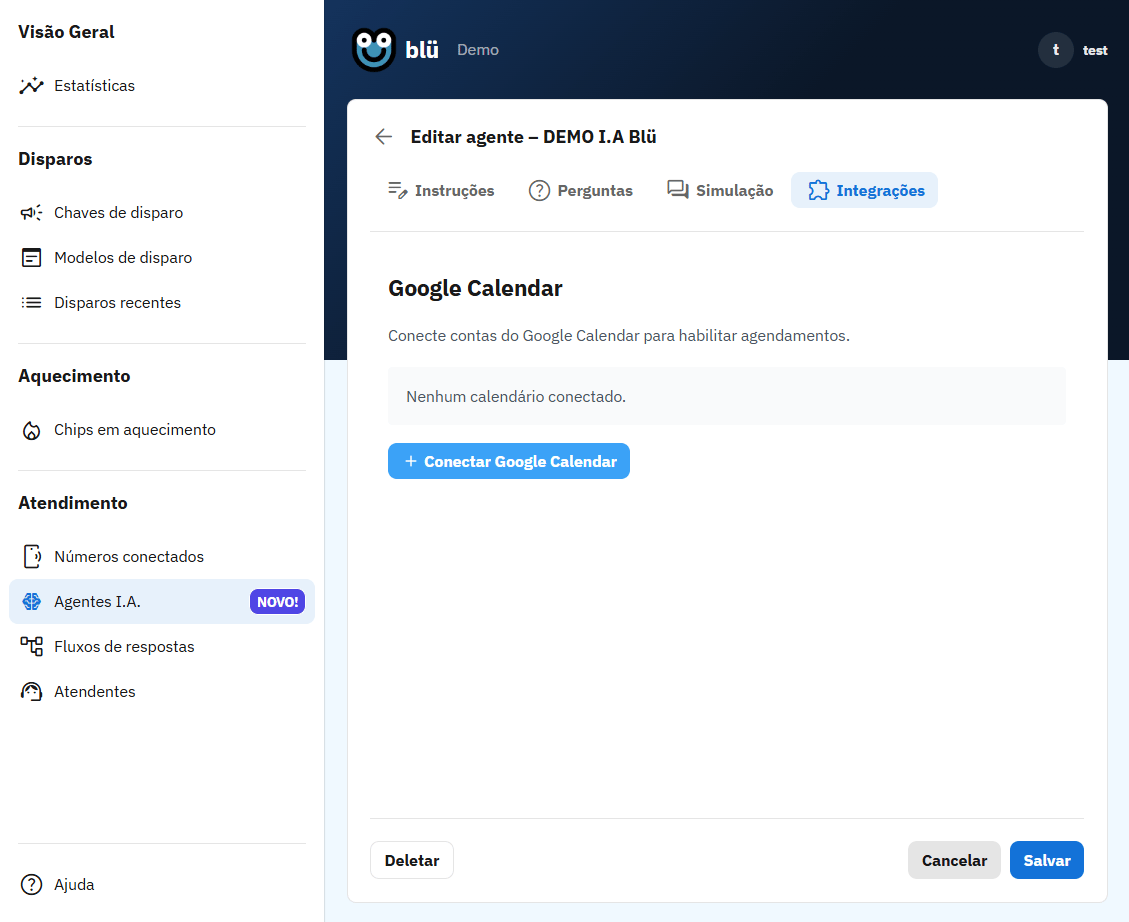Click the Deletar button
This screenshot has width=1129, height=922.
(412, 860)
